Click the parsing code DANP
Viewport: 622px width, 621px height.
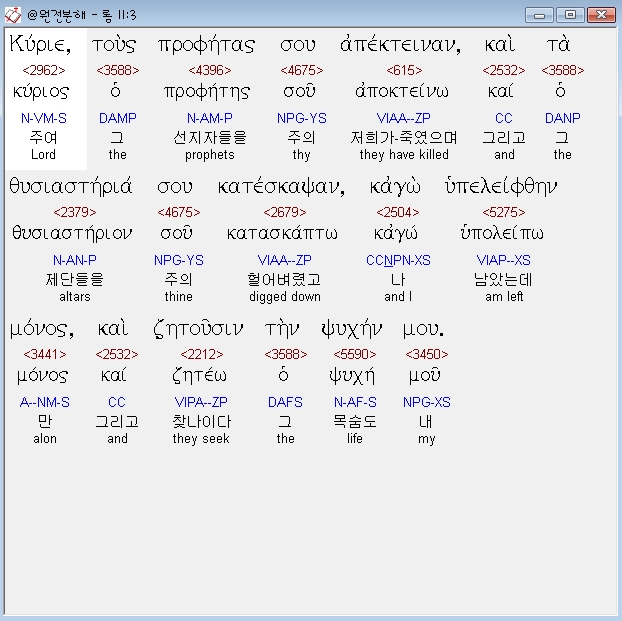[x=562, y=118]
